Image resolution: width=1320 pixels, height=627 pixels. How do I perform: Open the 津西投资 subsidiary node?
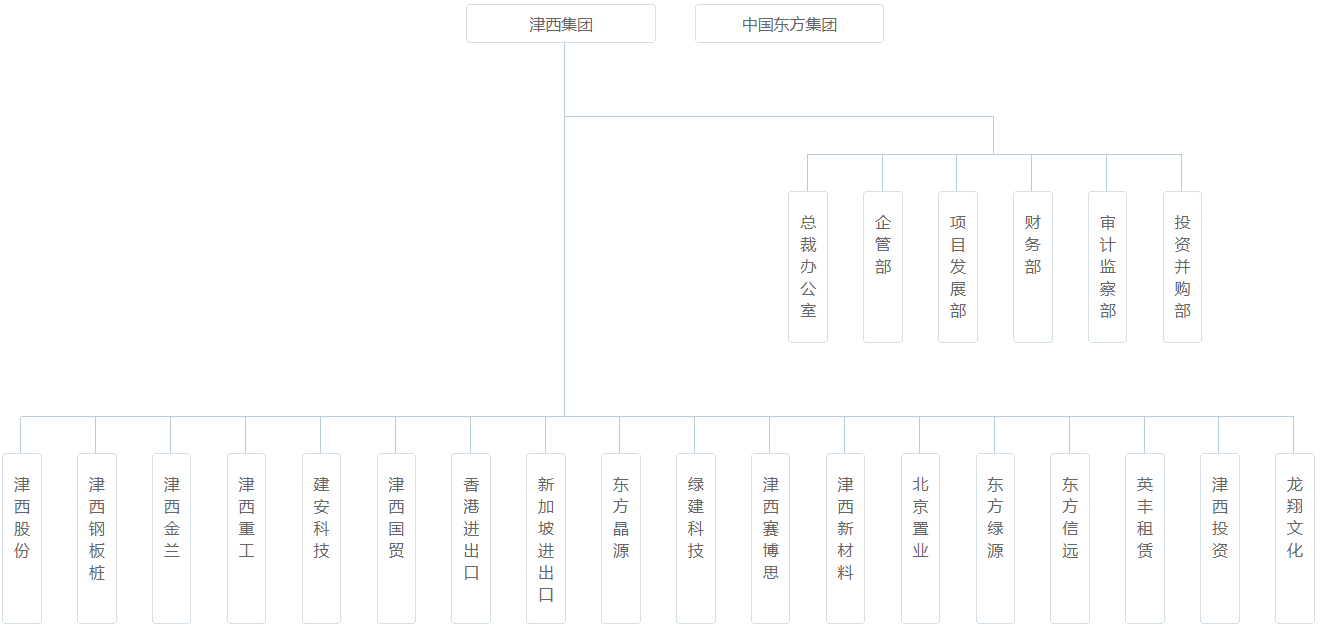1220,538
